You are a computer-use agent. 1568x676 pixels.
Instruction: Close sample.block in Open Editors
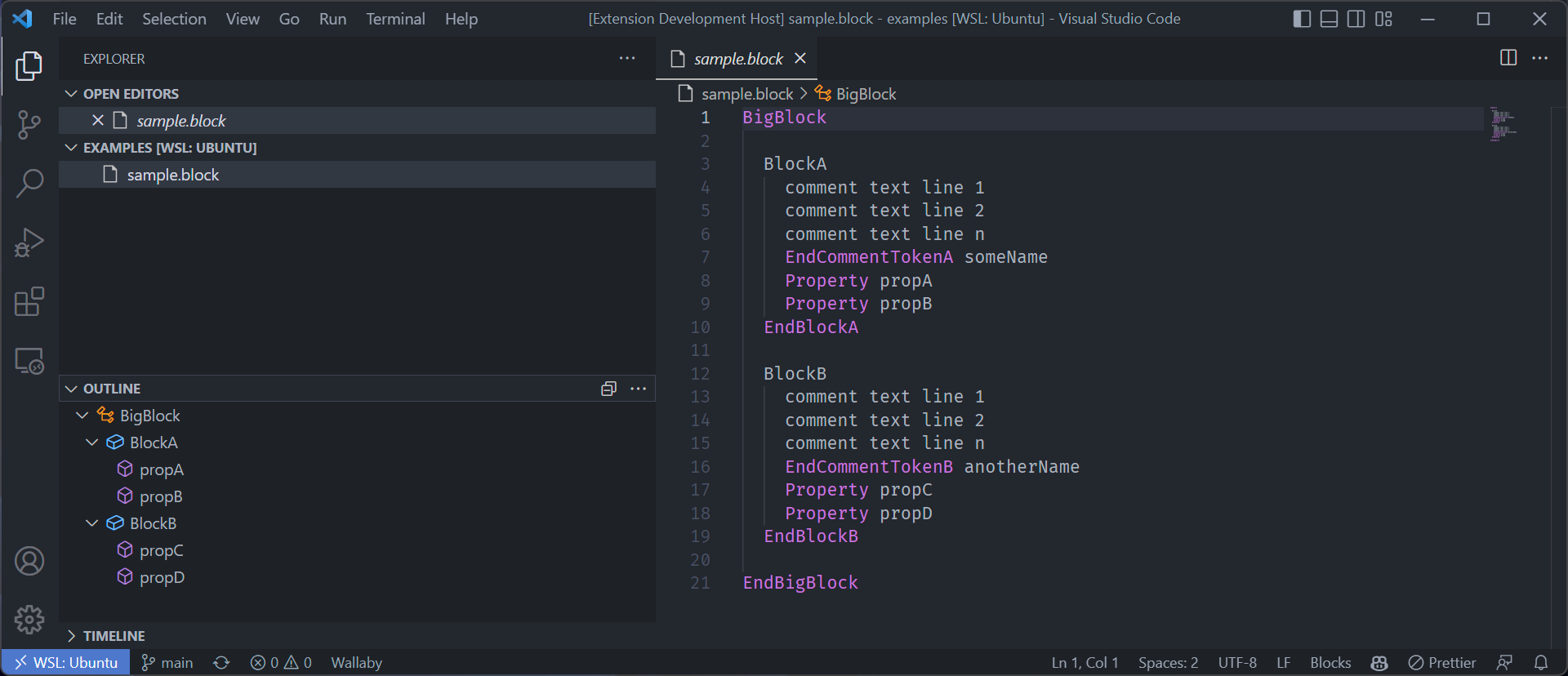click(x=98, y=120)
